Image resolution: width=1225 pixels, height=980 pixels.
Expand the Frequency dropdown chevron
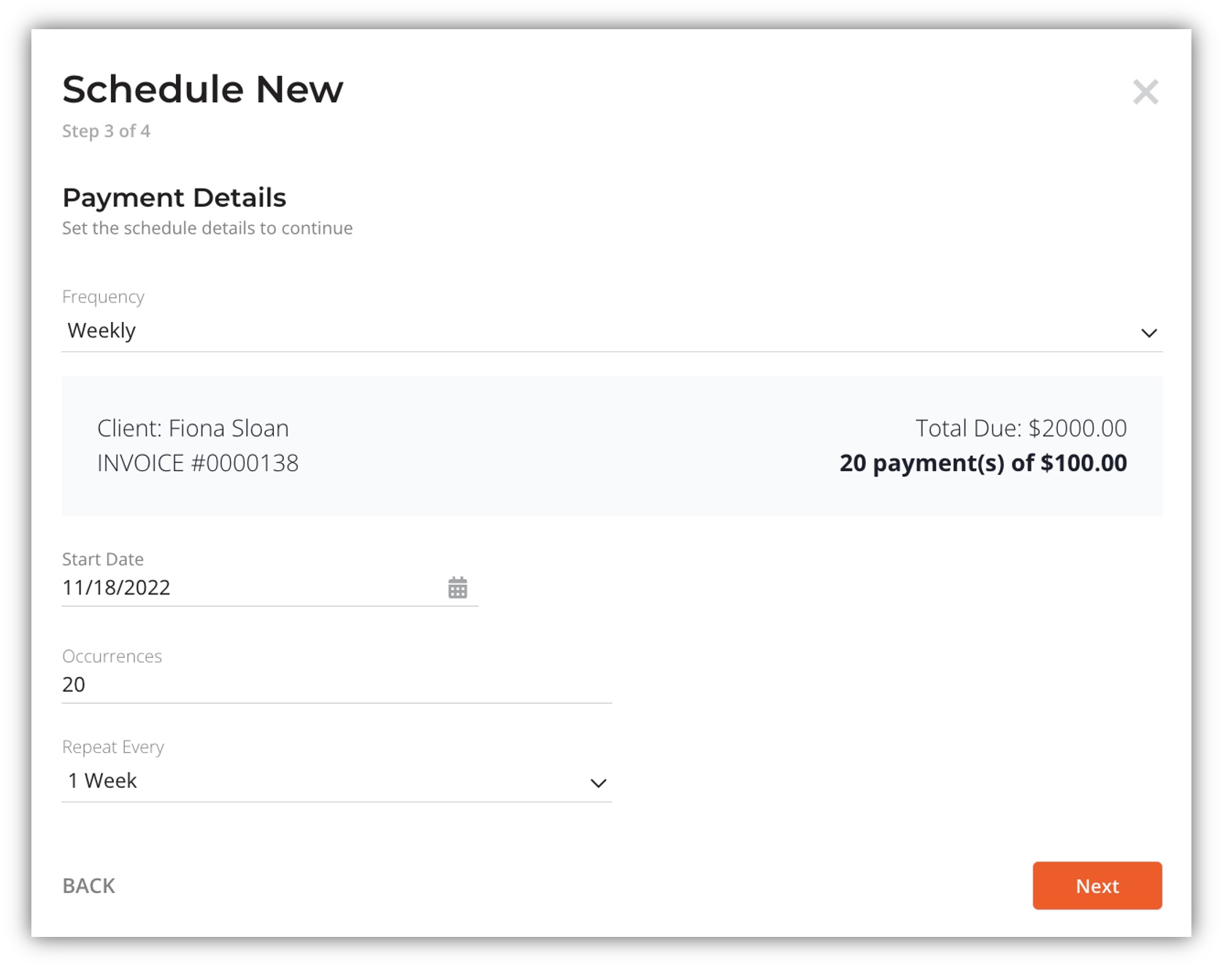[x=1148, y=333]
